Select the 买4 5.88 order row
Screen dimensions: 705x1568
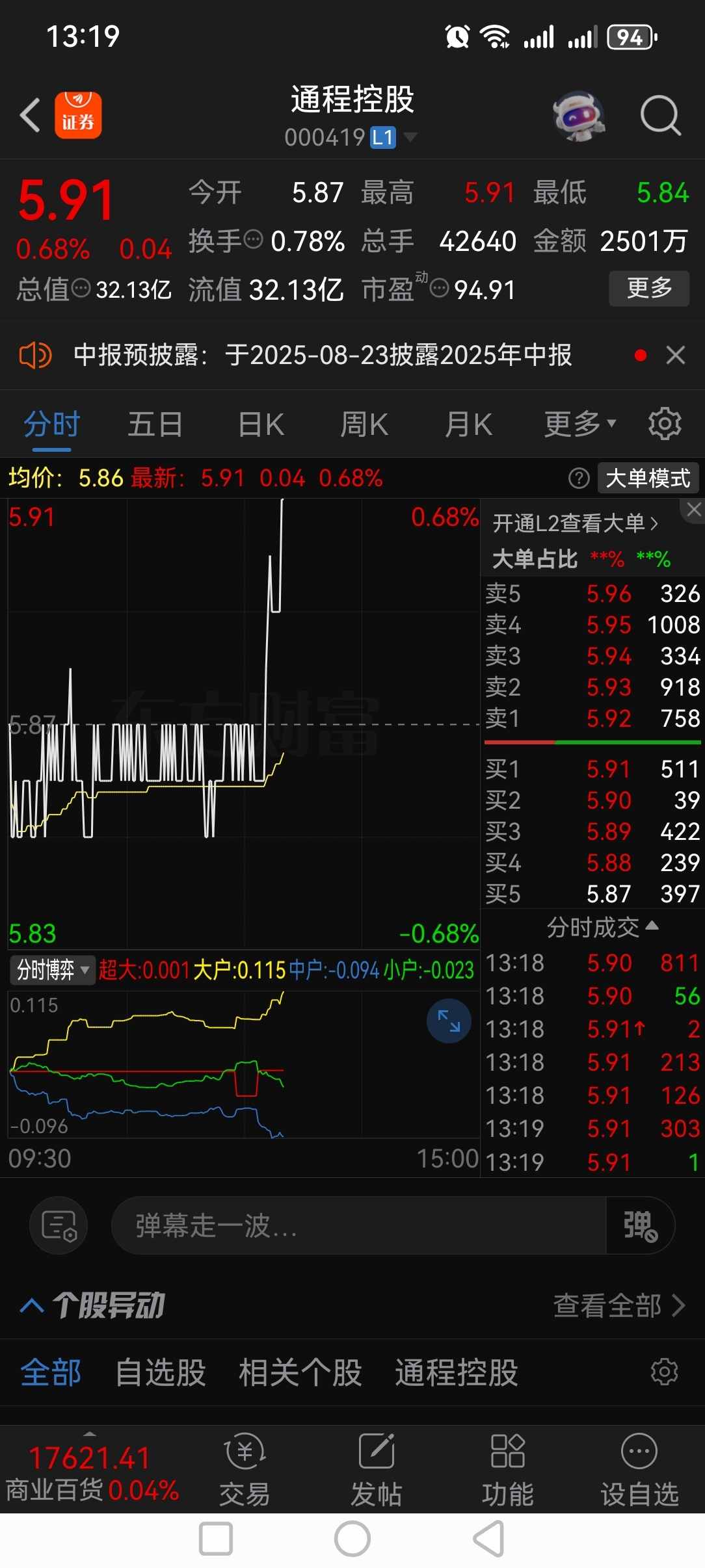point(592,863)
